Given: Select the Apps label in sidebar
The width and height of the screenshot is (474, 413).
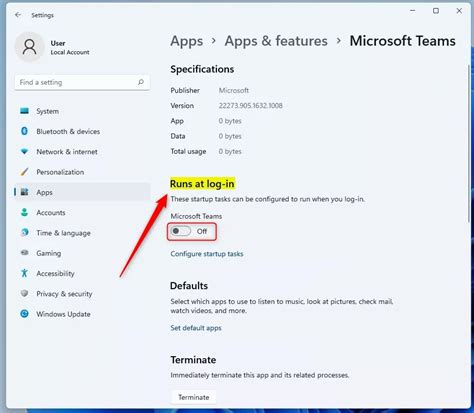Looking at the screenshot, I should (44, 192).
